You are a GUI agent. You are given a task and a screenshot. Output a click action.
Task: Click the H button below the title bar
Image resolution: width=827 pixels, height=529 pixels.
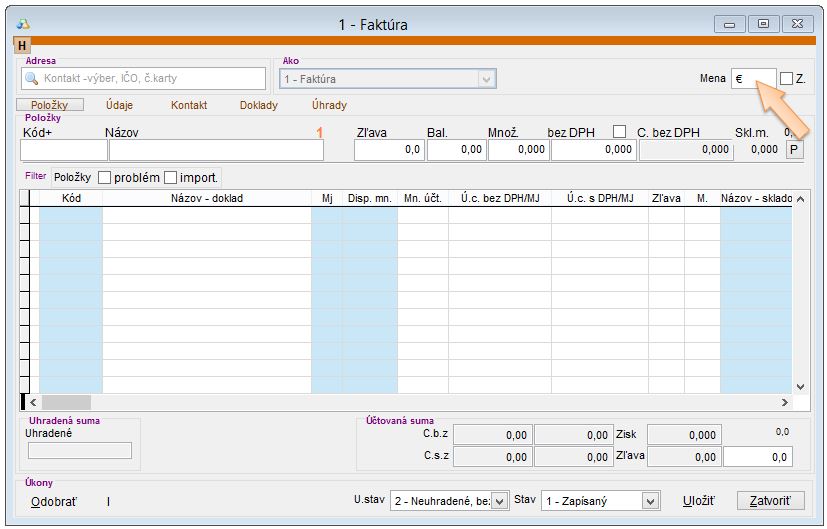(22, 46)
